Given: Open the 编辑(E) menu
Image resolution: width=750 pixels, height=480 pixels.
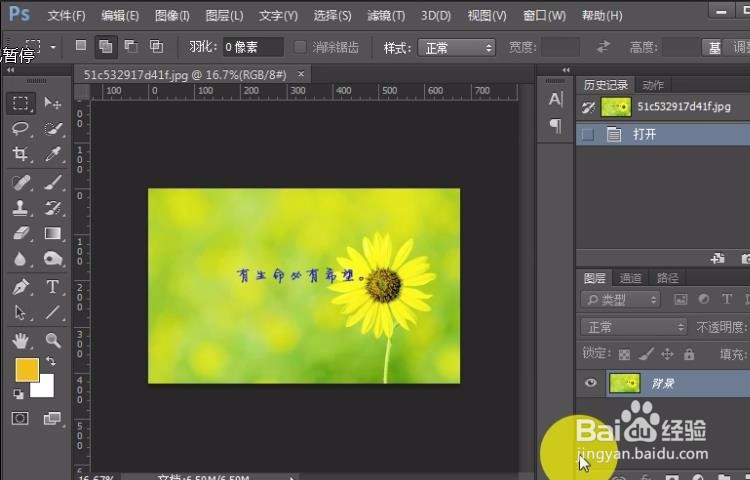Looking at the screenshot, I should pos(120,16).
